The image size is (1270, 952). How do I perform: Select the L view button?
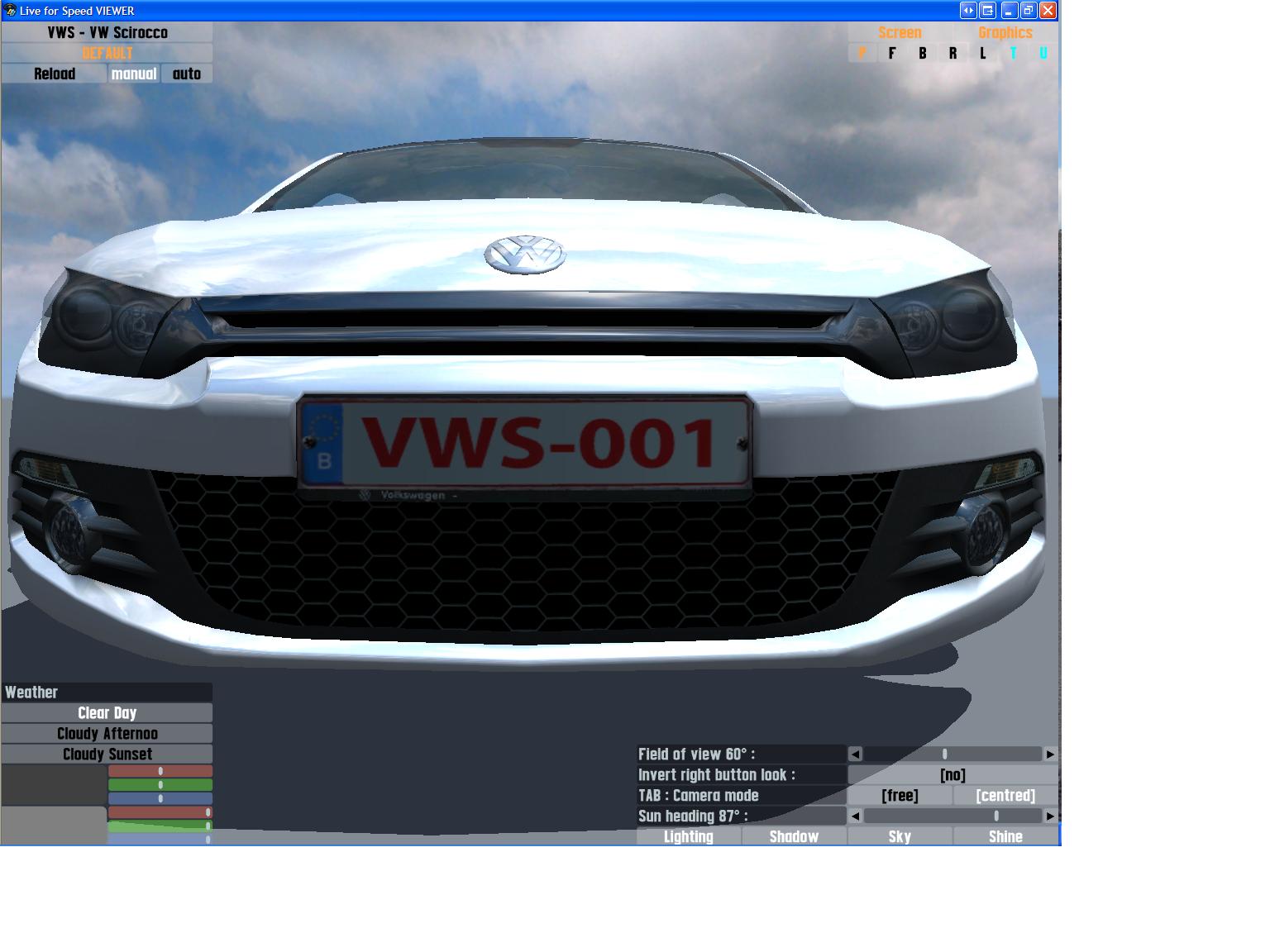click(983, 53)
